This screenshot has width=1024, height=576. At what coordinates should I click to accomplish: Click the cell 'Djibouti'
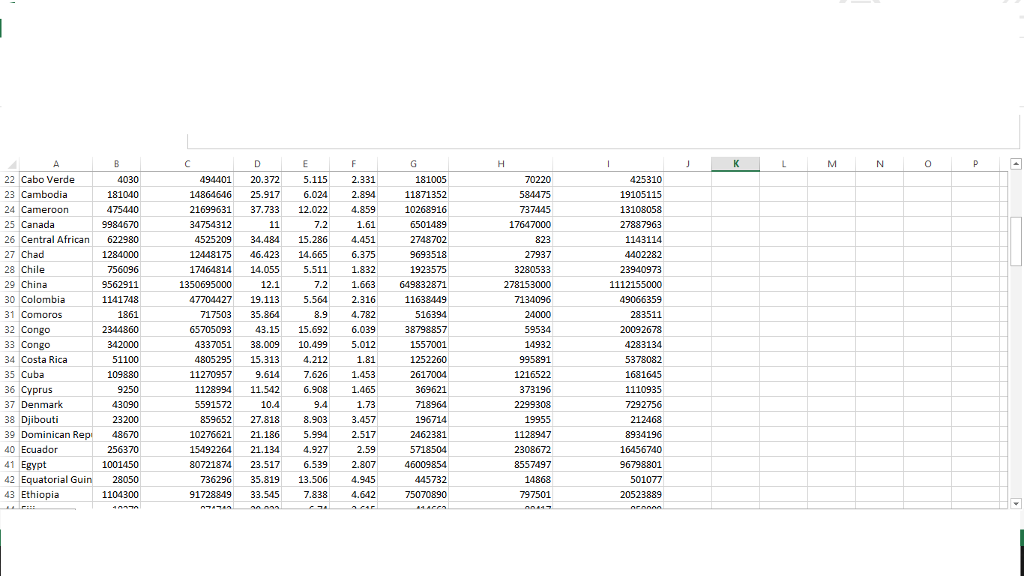56,420
